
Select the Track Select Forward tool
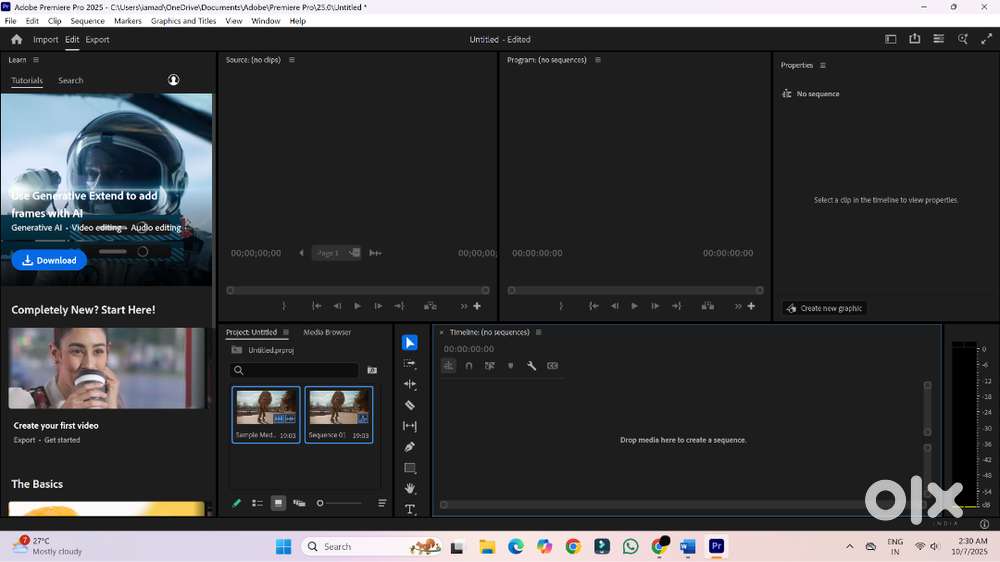point(410,363)
